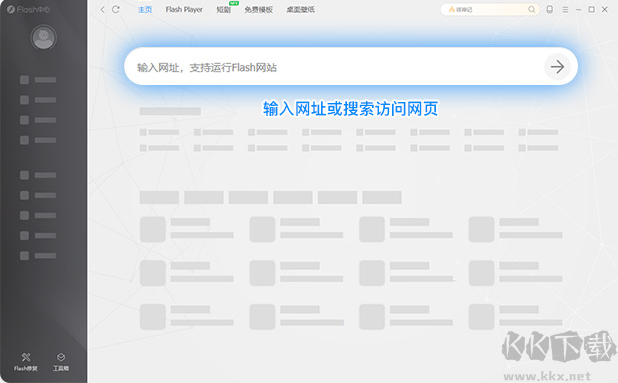Screen dimensions: 618x383
Task: Click the magnifier icon in the top search box
Action: point(532,9)
